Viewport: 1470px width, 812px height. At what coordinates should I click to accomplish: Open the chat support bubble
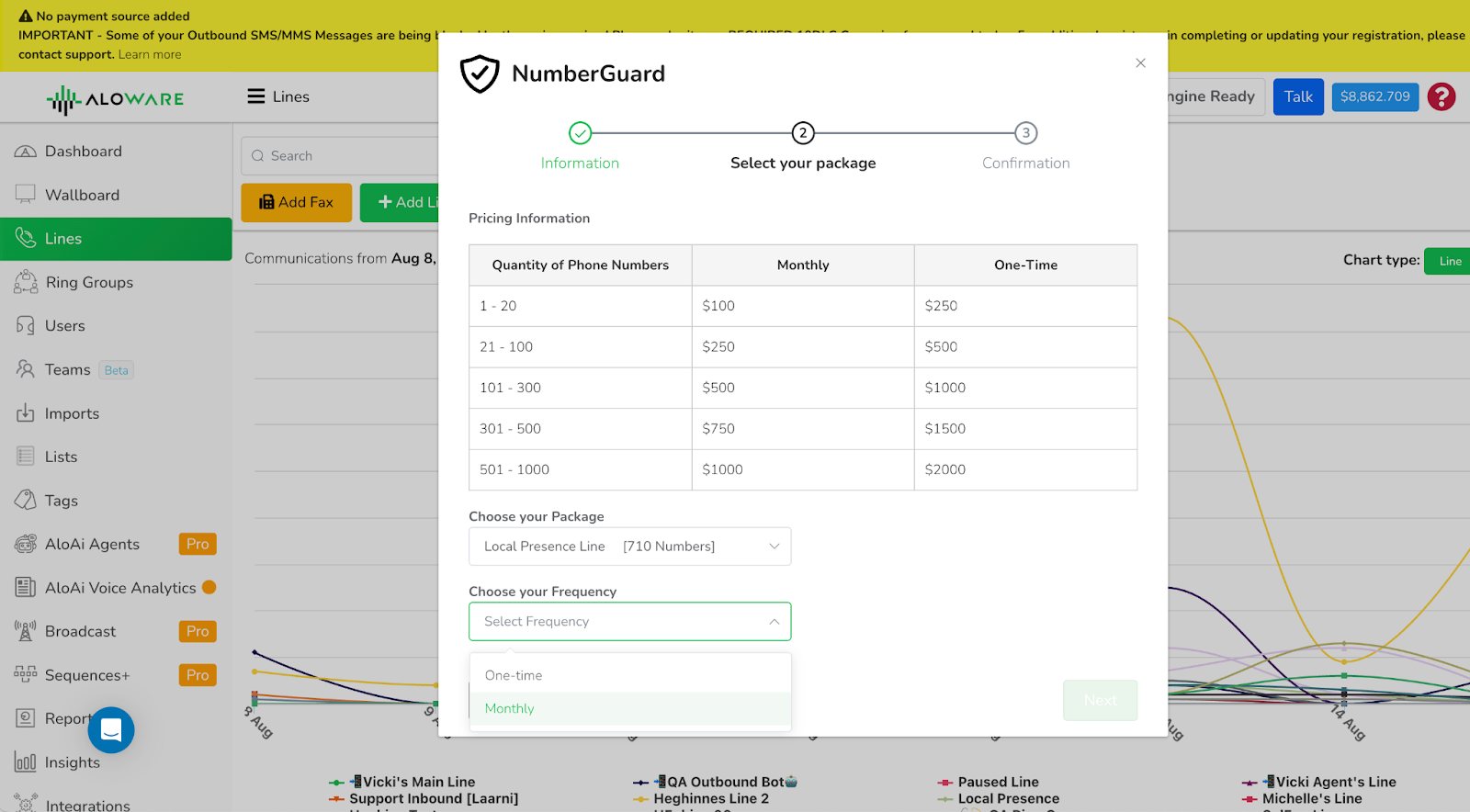point(111,730)
